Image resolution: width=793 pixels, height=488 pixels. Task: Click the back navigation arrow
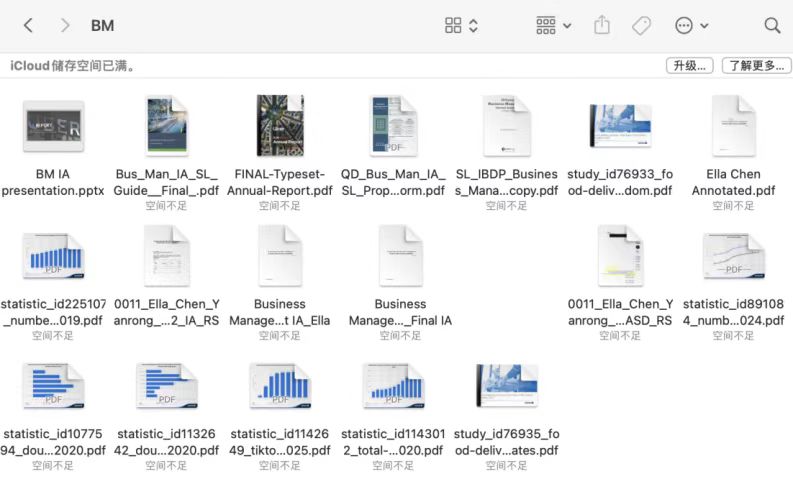[x=28, y=25]
